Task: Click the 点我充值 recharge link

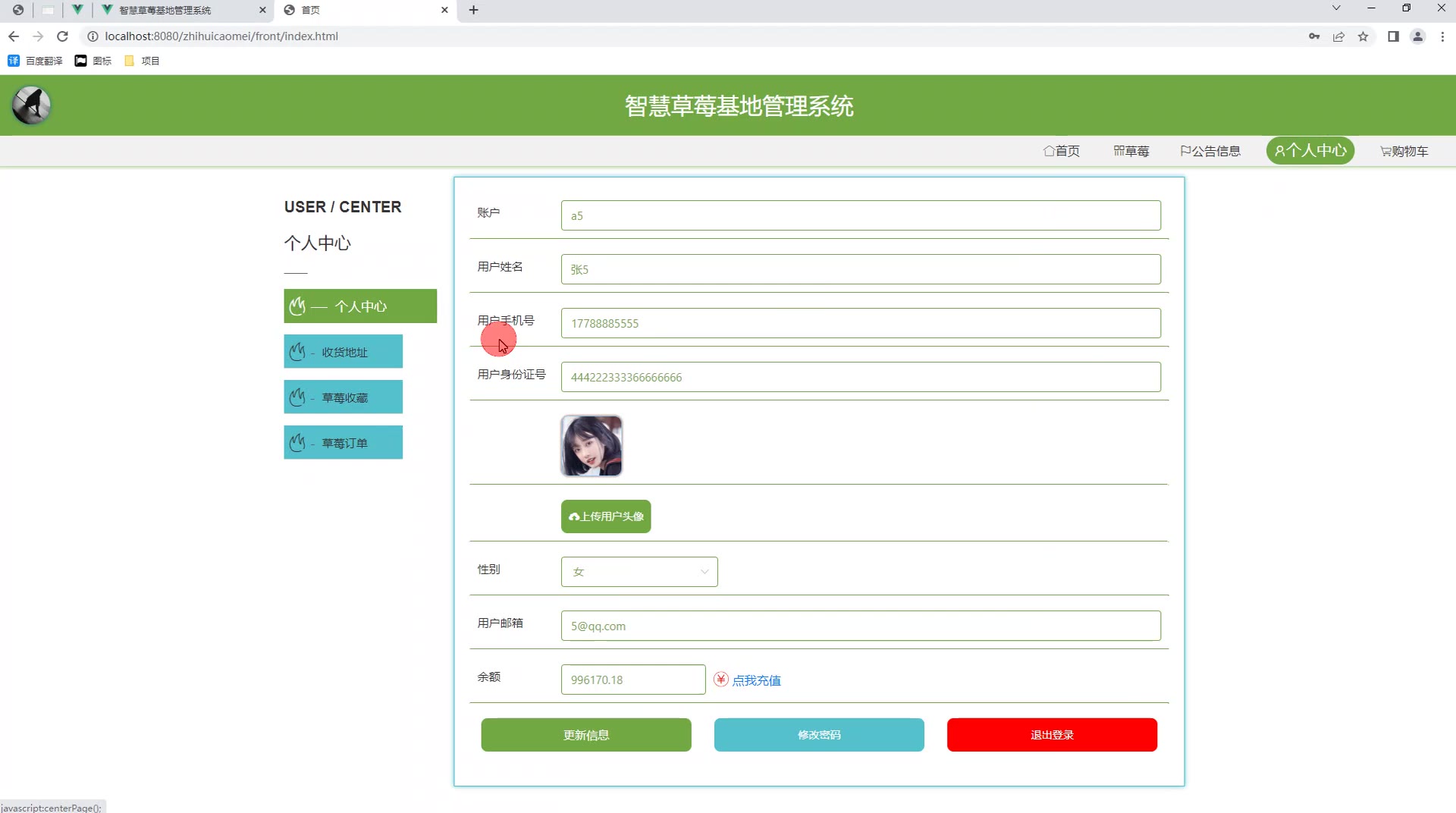Action: [x=756, y=680]
